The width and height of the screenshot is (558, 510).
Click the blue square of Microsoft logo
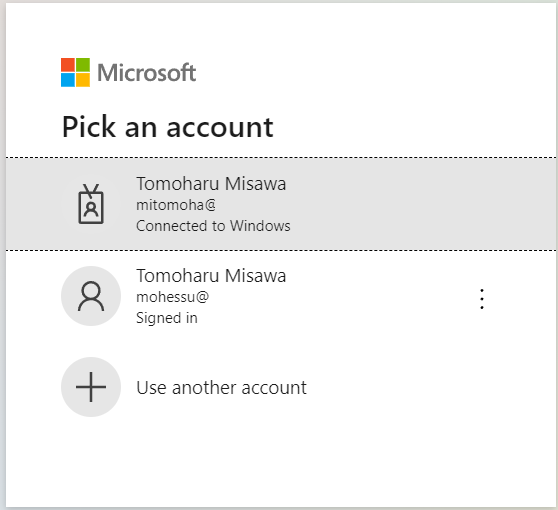pyautogui.click(x=68, y=80)
